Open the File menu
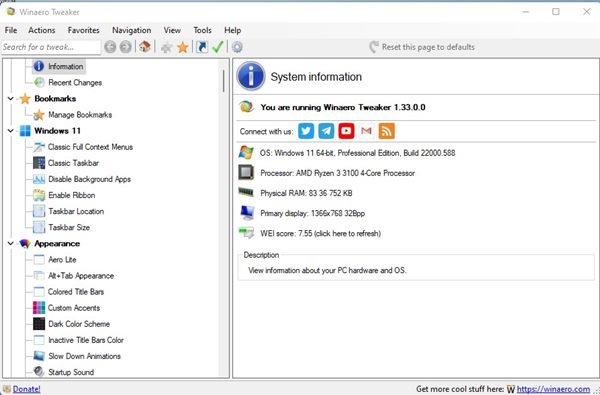Viewport: 600px width, 395px height. click(11, 30)
